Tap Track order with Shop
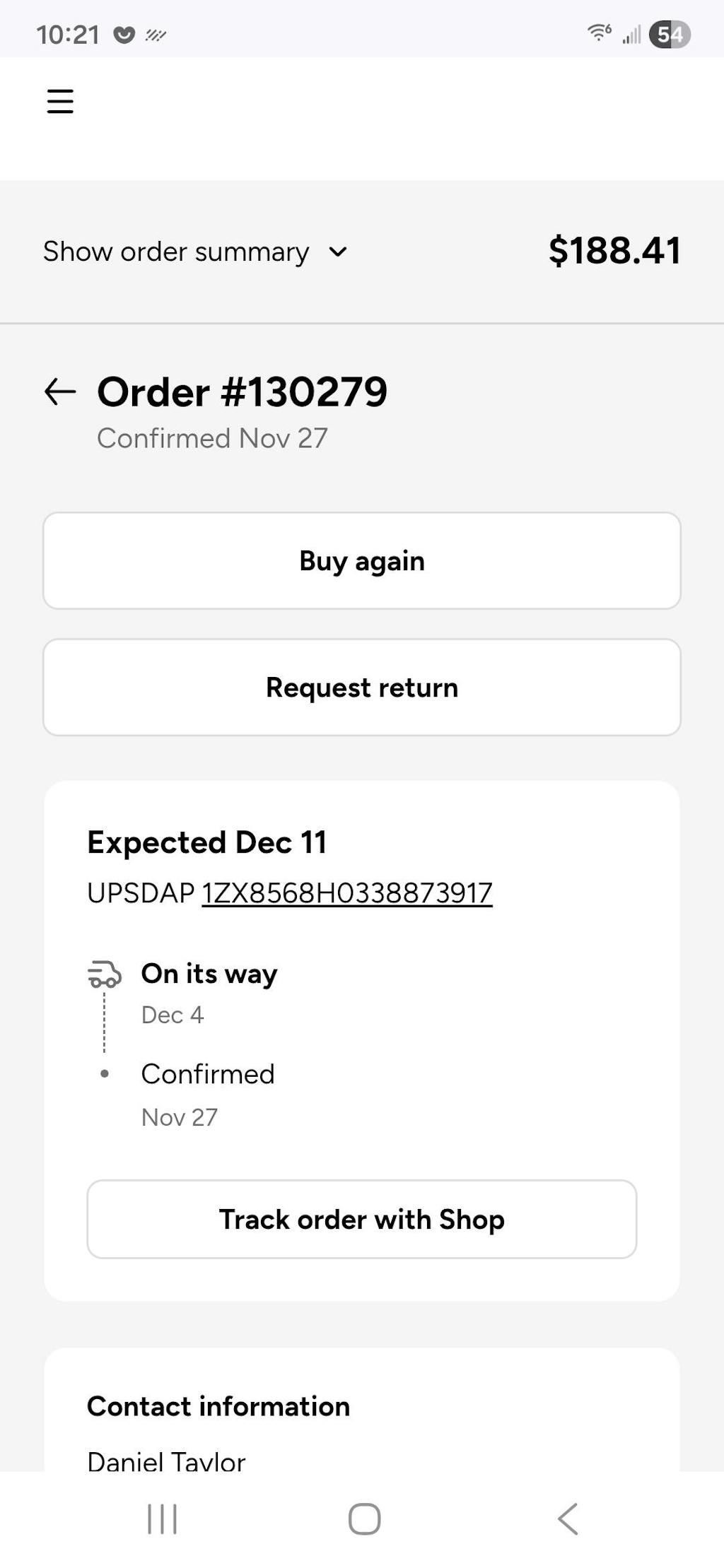 tap(361, 1219)
